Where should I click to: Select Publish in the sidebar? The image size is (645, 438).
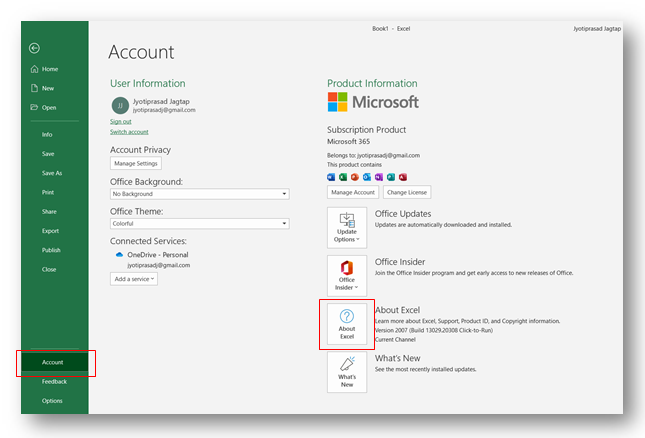(51, 250)
